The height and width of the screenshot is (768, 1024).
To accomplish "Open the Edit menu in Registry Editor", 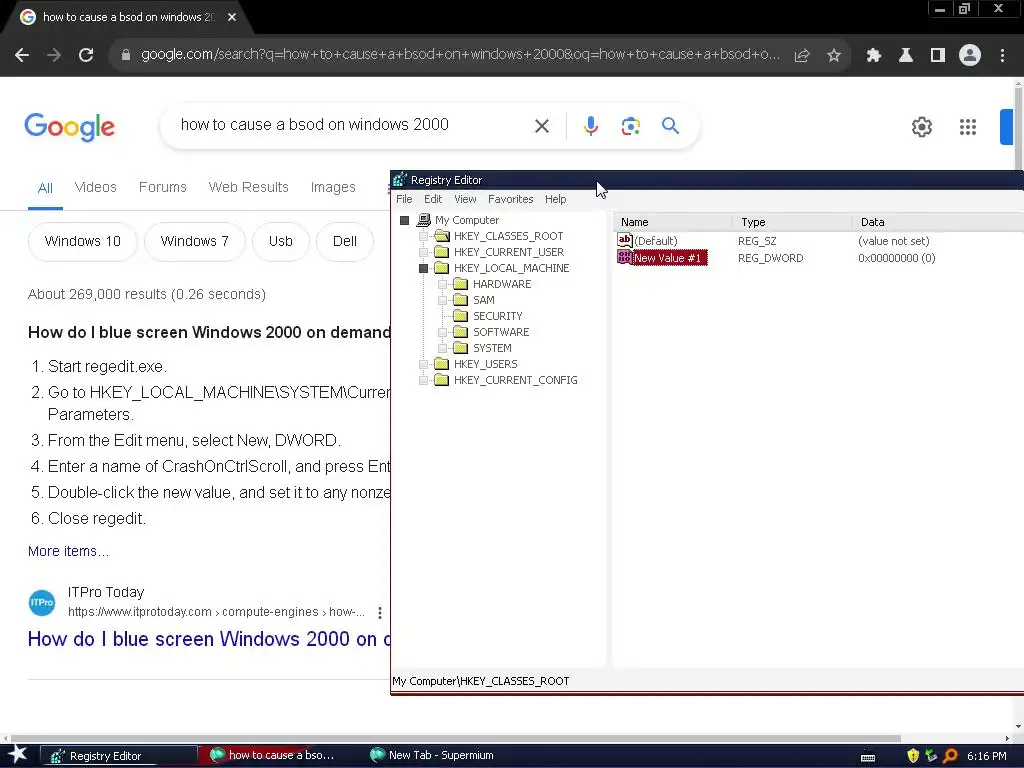I will point(433,199).
